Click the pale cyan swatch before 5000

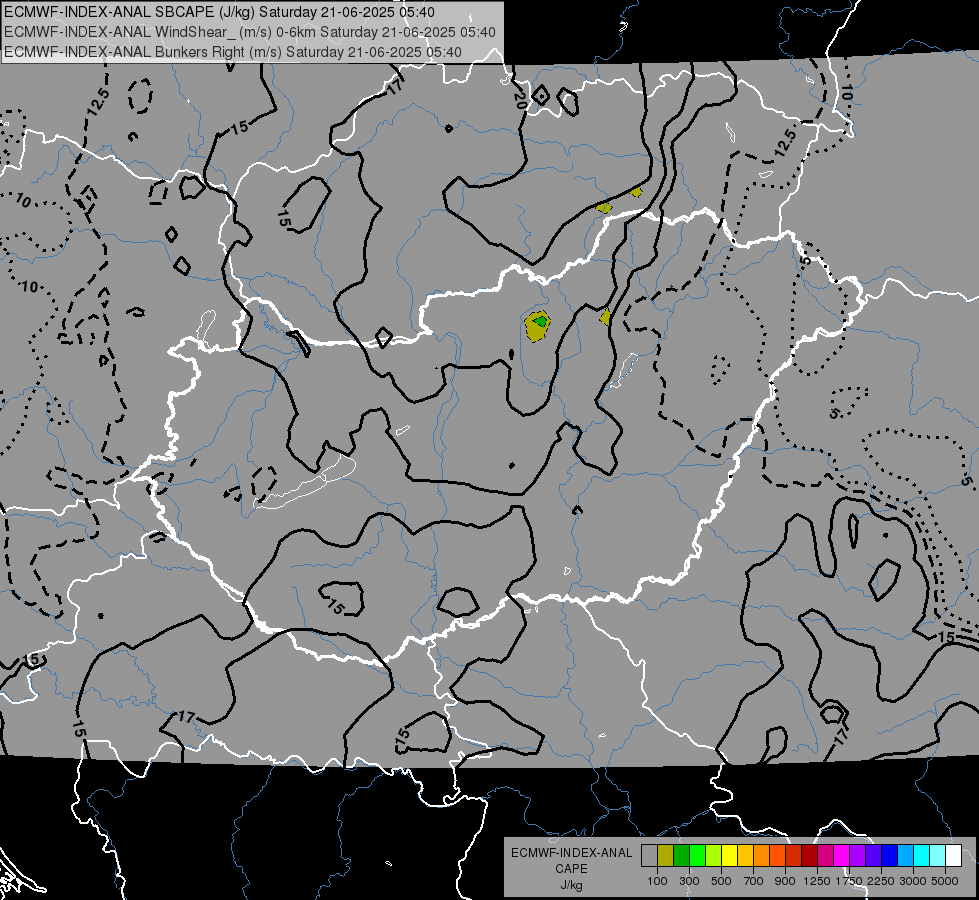(x=938, y=855)
